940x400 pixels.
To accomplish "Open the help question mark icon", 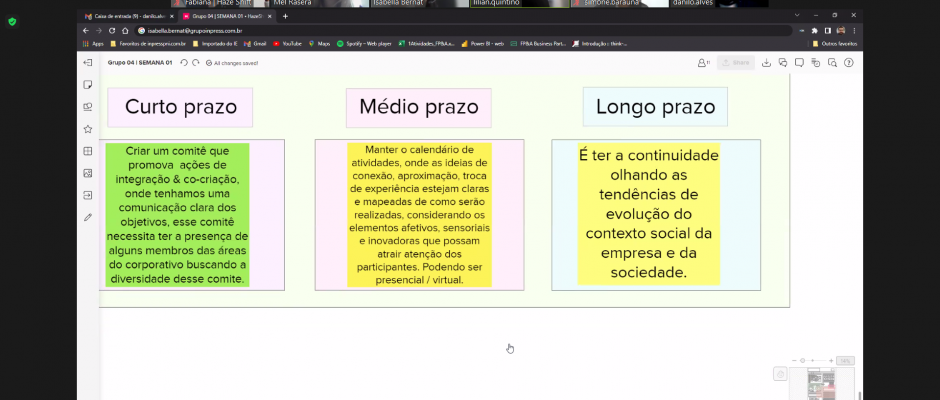I will [x=848, y=62].
